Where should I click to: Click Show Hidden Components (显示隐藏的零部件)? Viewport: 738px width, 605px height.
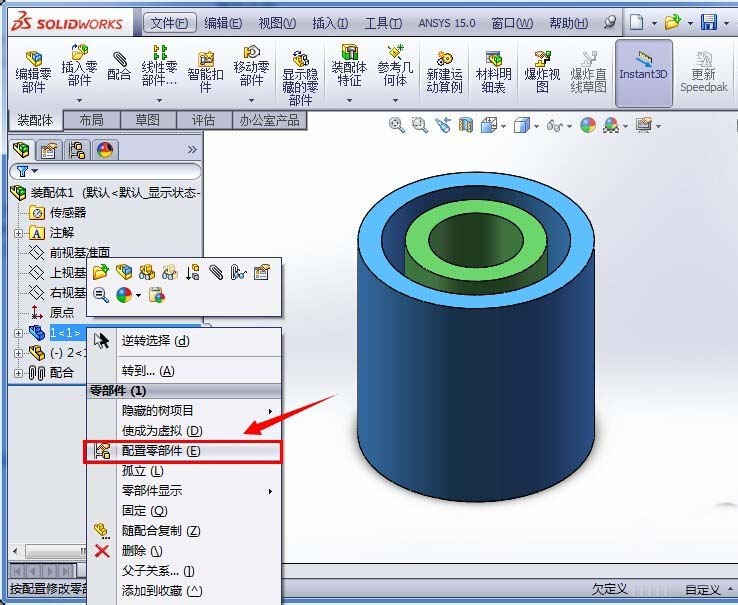pyautogui.click(x=300, y=78)
